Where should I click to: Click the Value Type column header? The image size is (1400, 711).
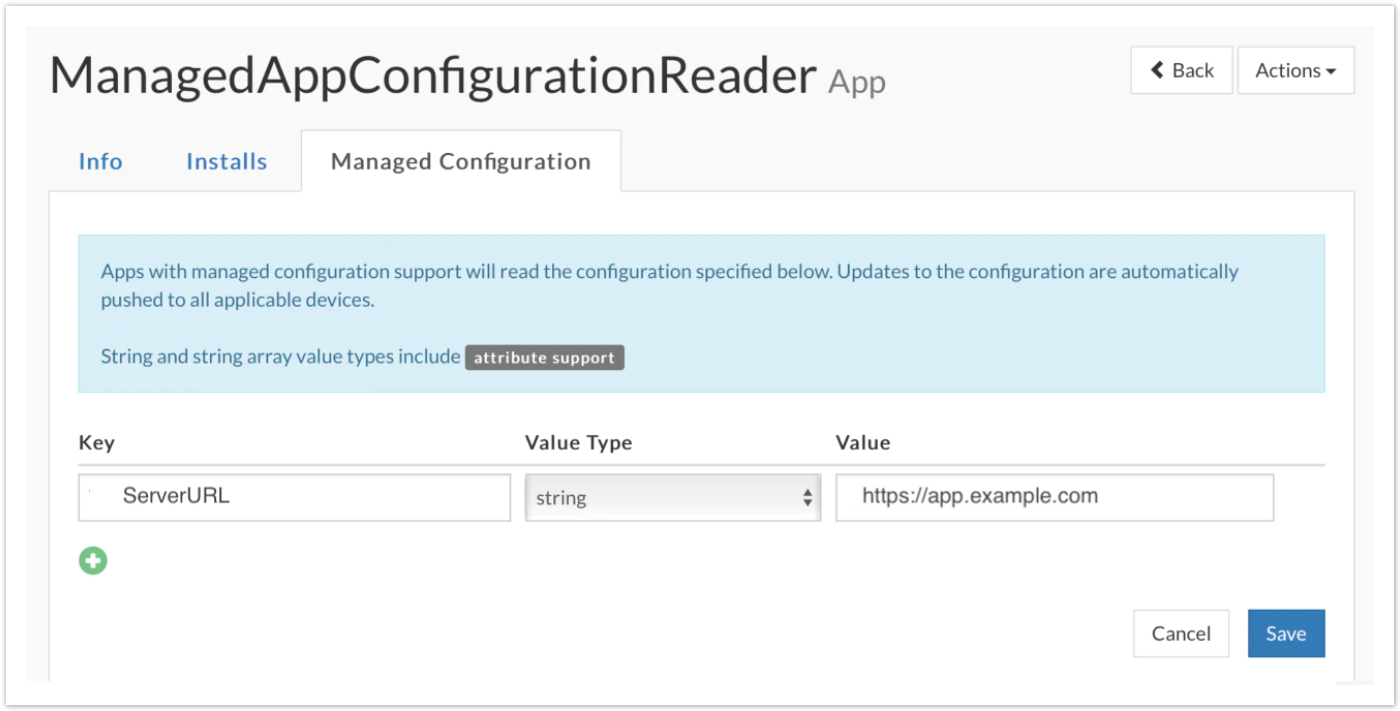[578, 442]
